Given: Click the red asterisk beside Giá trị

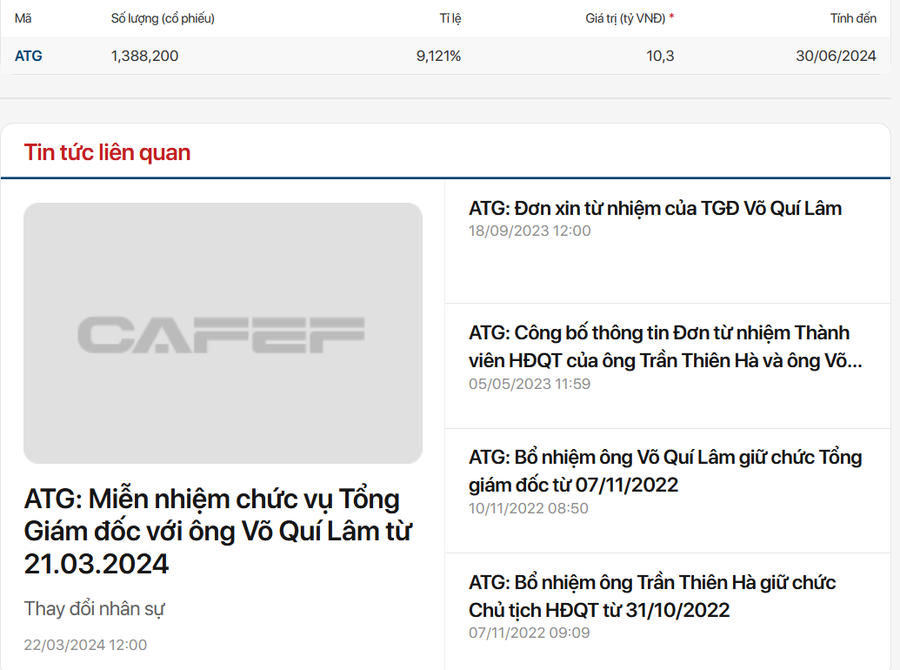Looking at the screenshot, I should 671,17.
